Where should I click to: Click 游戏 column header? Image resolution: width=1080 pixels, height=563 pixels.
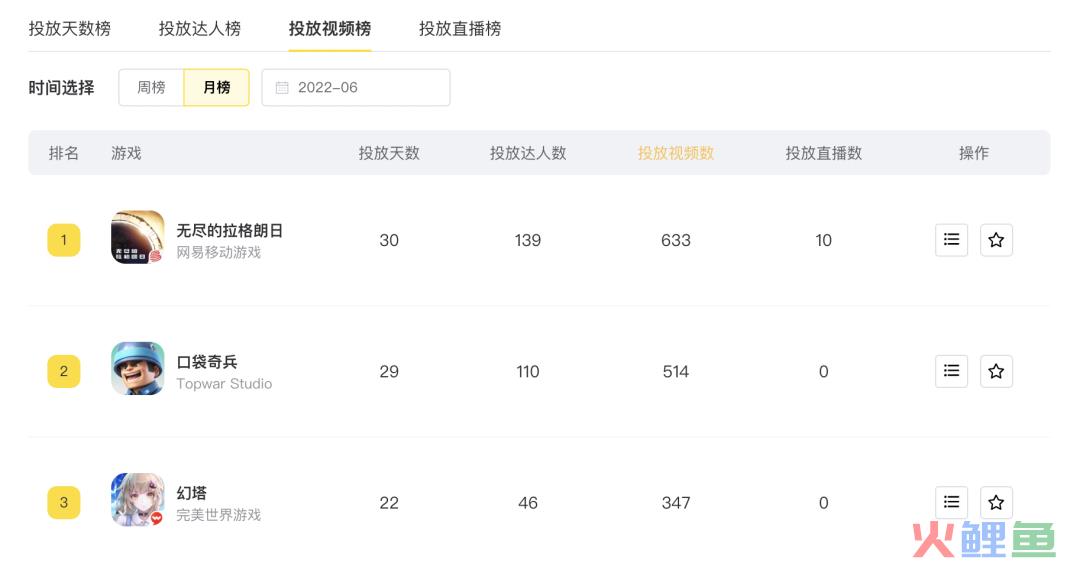126,153
